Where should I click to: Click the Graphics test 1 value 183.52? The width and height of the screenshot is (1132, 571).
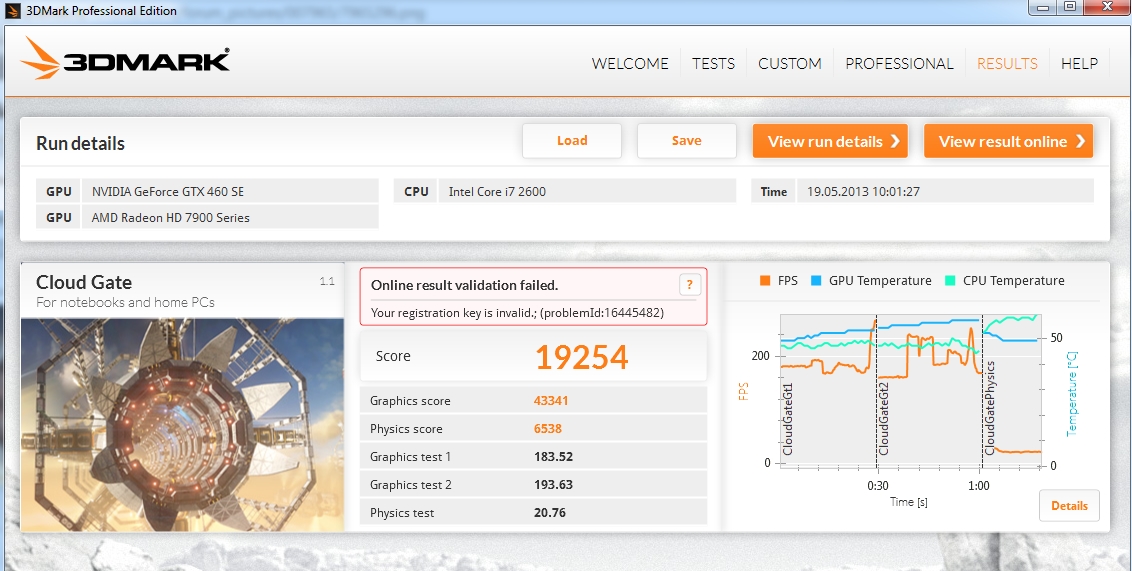click(x=554, y=457)
